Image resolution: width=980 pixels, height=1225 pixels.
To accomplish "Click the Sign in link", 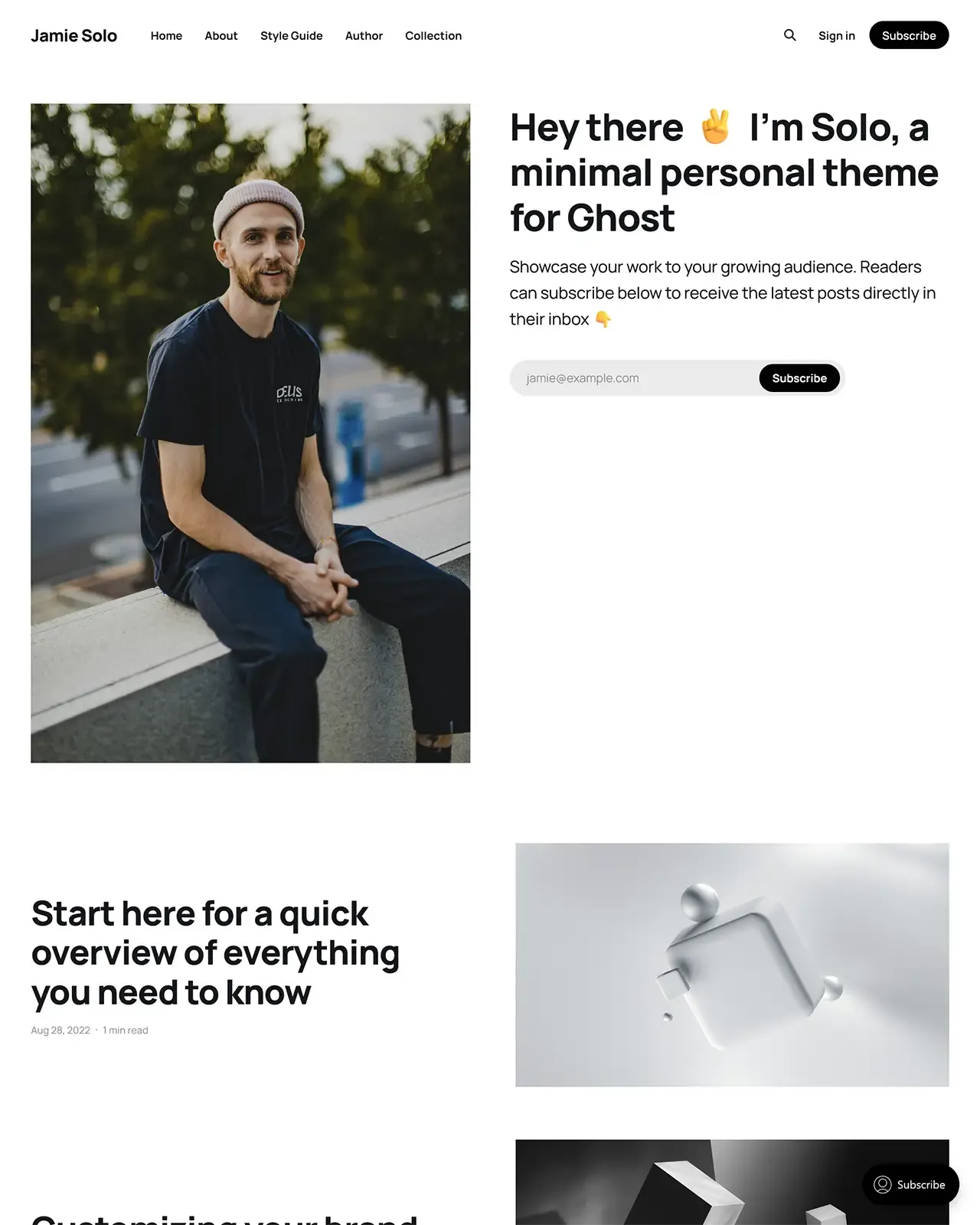I will coord(836,35).
